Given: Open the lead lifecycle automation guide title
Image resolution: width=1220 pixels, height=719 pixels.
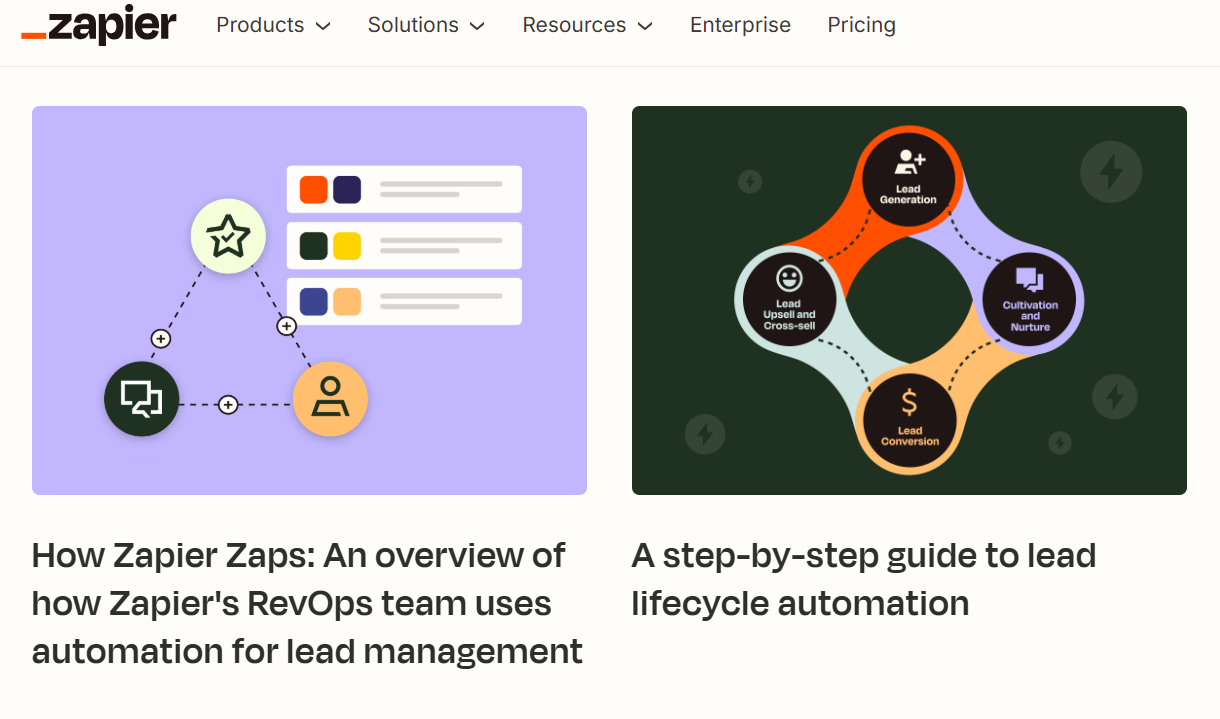Looking at the screenshot, I should [x=864, y=579].
